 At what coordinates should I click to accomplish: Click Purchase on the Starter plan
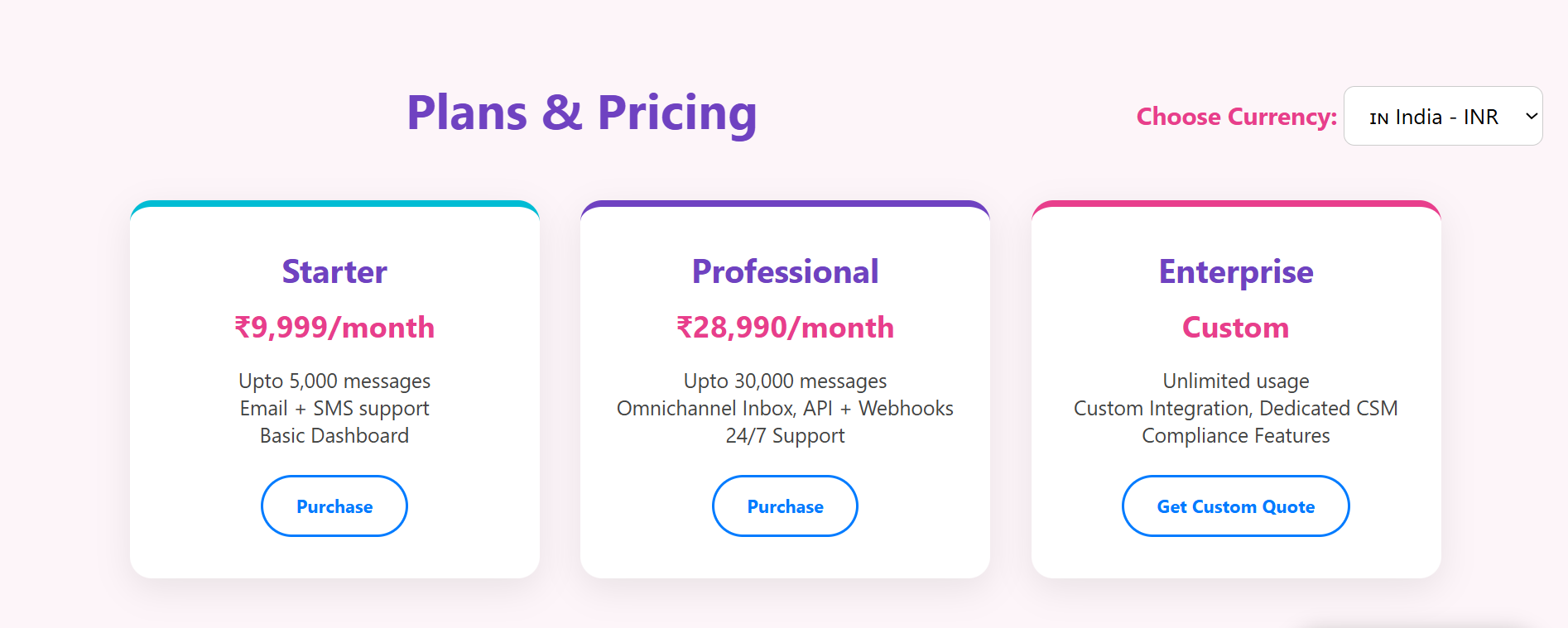[334, 506]
